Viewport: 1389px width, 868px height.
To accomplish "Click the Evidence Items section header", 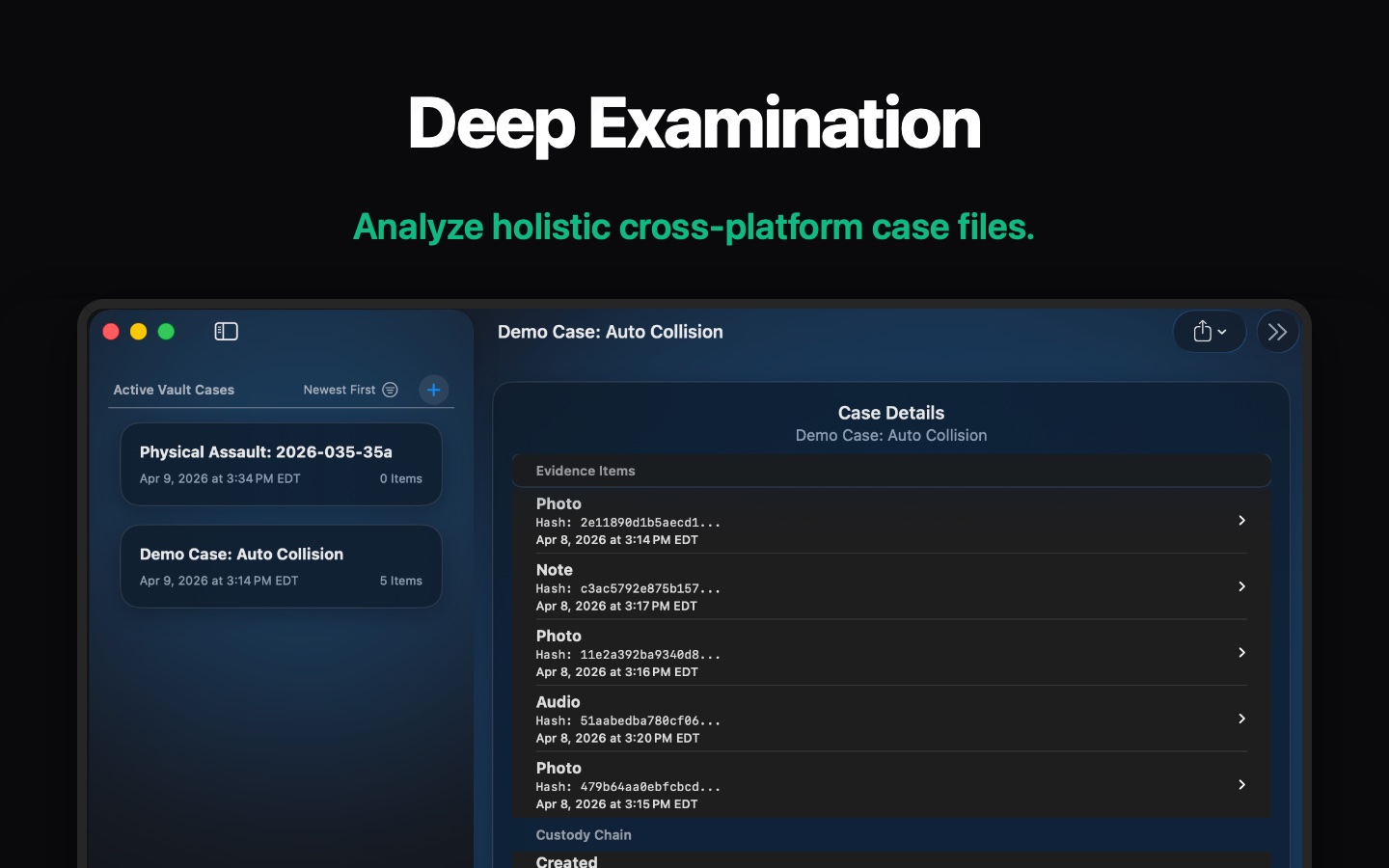I will (x=586, y=471).
